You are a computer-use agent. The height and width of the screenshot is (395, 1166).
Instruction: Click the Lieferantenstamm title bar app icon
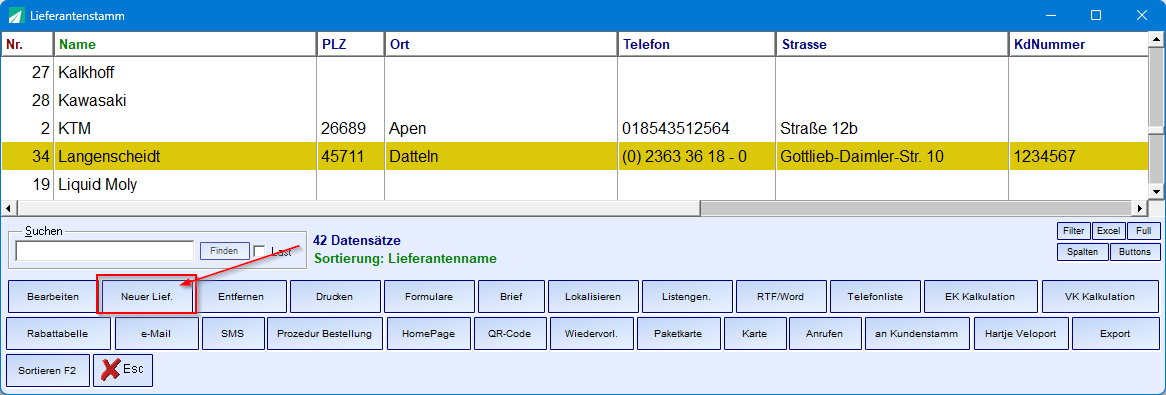click(x=15, y=15)
